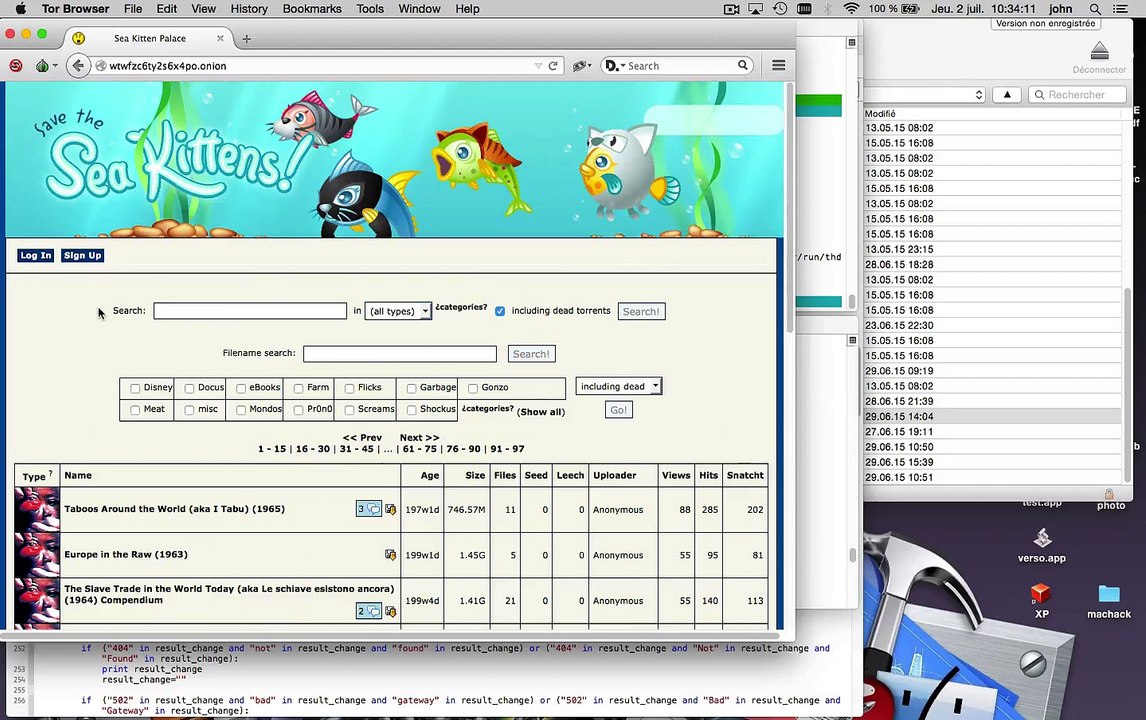
Task: Click the NoScript icon in browser toolbar
Action: pos(15,66)
